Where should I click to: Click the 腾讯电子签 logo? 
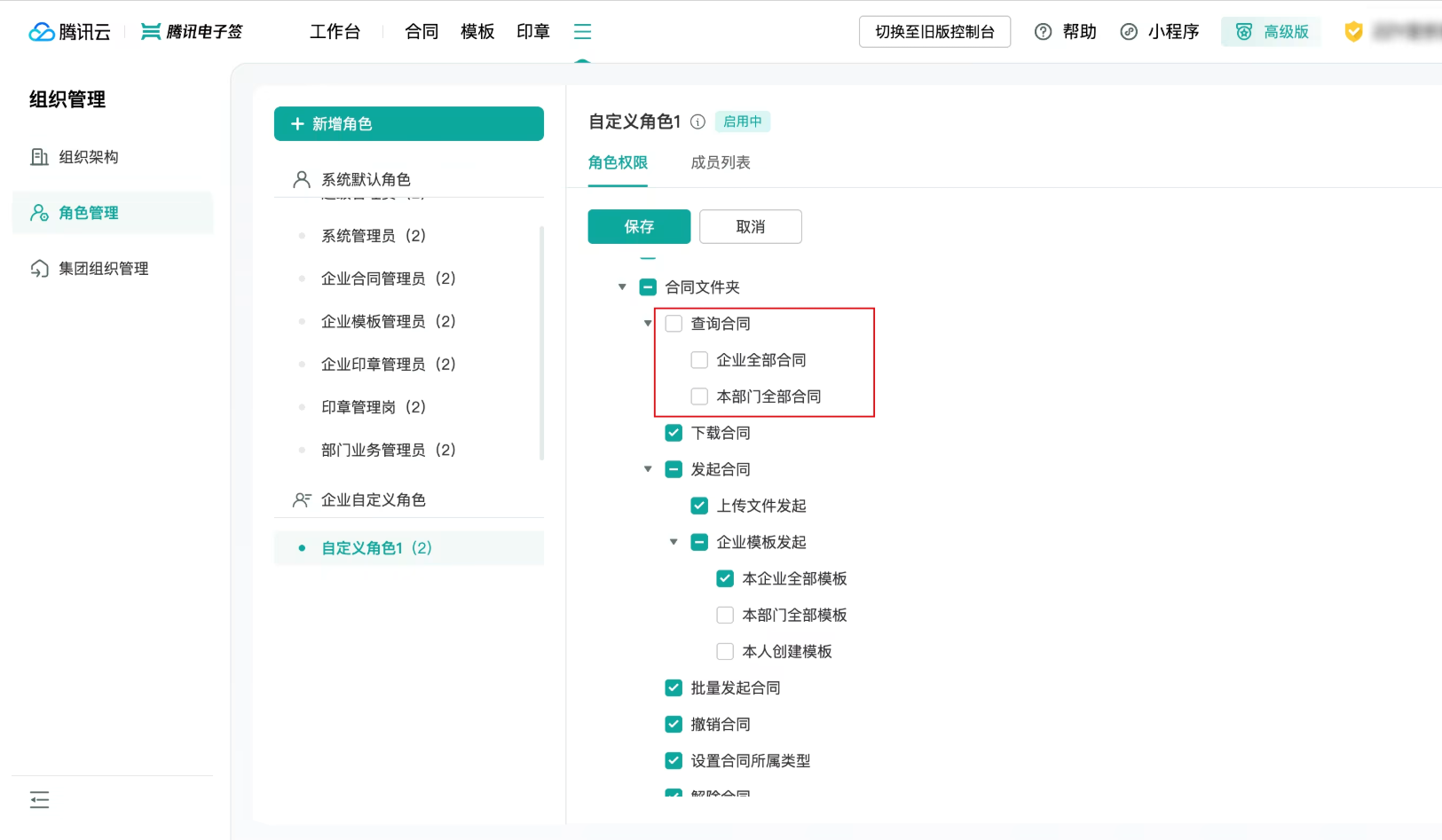(x=192, y=32)
